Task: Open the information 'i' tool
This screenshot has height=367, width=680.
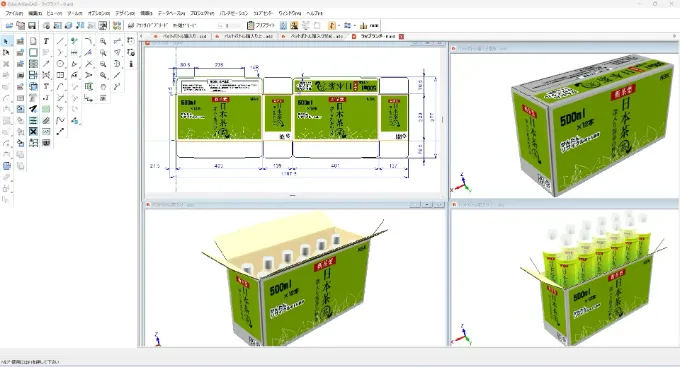Action: click(x=131, y=64)
